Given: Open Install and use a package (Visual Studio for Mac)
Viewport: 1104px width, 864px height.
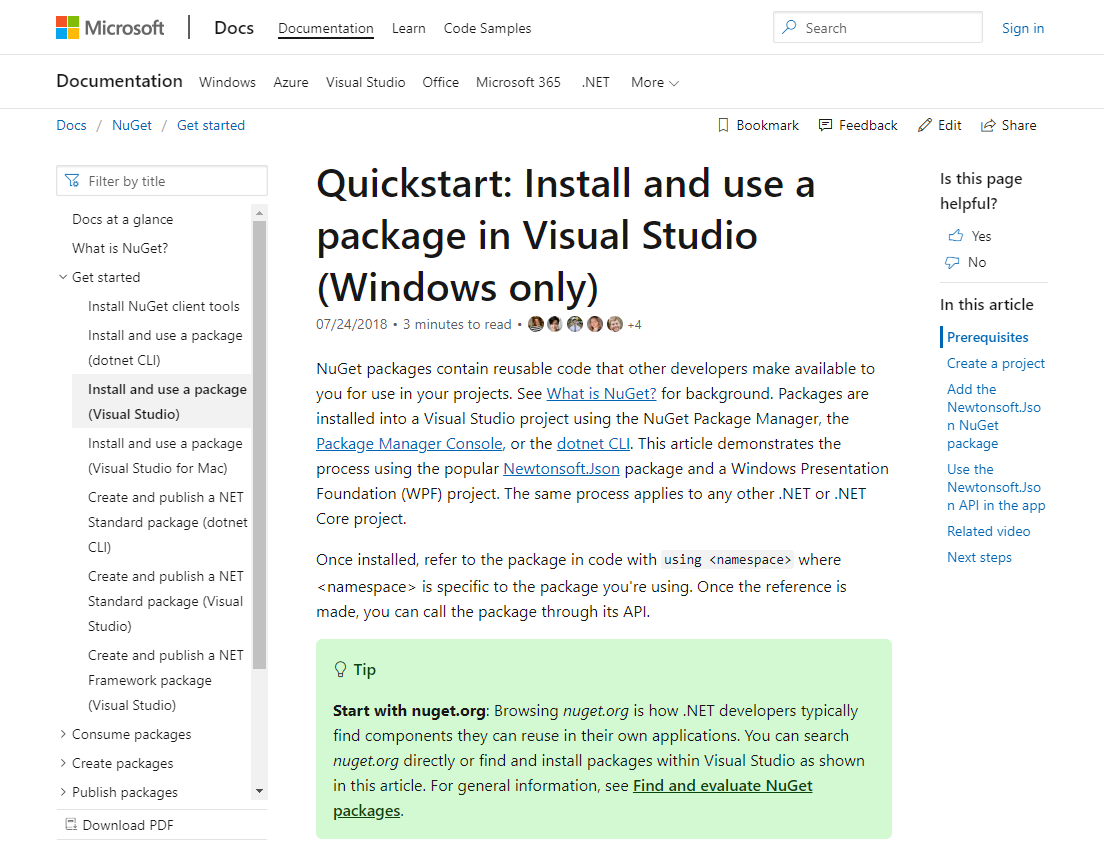Looking at the screenshot, I should [x=165, y=456].
